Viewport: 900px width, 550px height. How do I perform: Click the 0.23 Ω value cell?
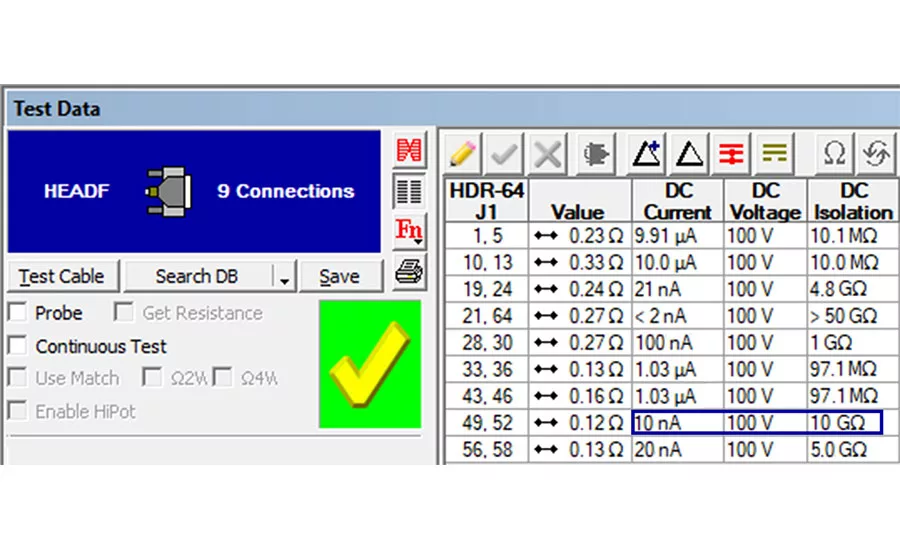click(580, 236)
